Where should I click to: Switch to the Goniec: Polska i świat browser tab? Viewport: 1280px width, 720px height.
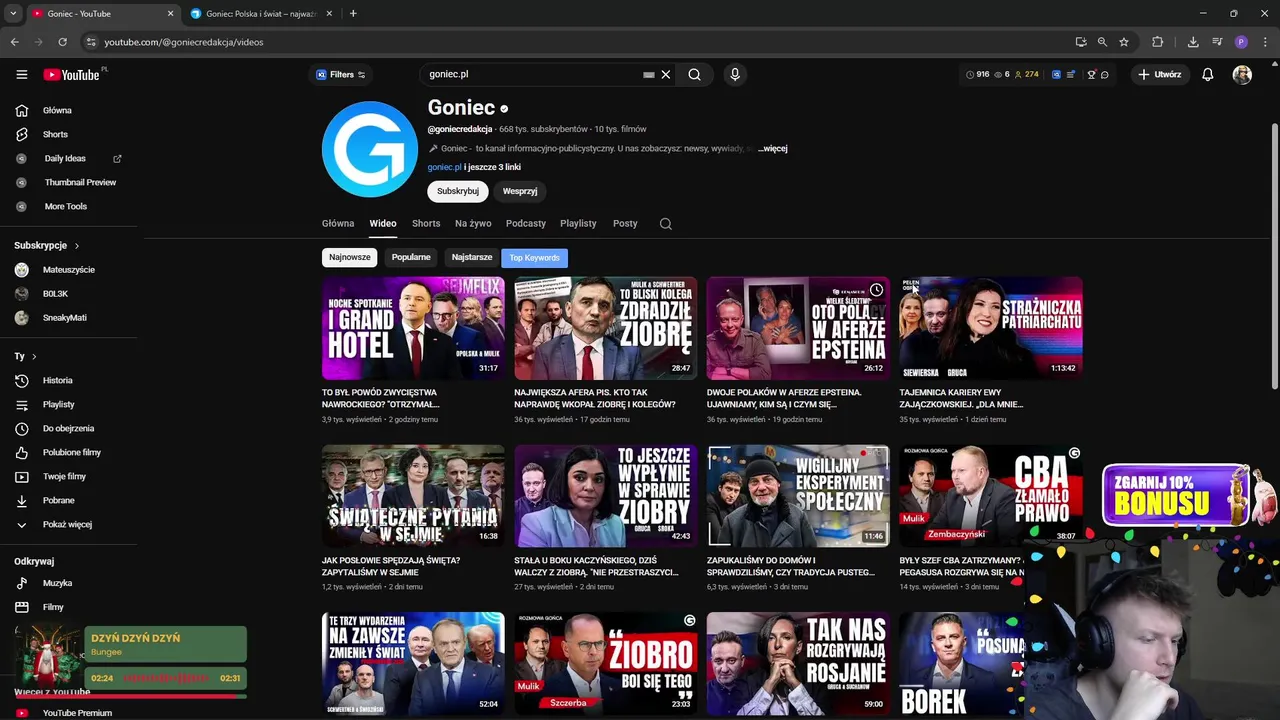coord(262,14)
